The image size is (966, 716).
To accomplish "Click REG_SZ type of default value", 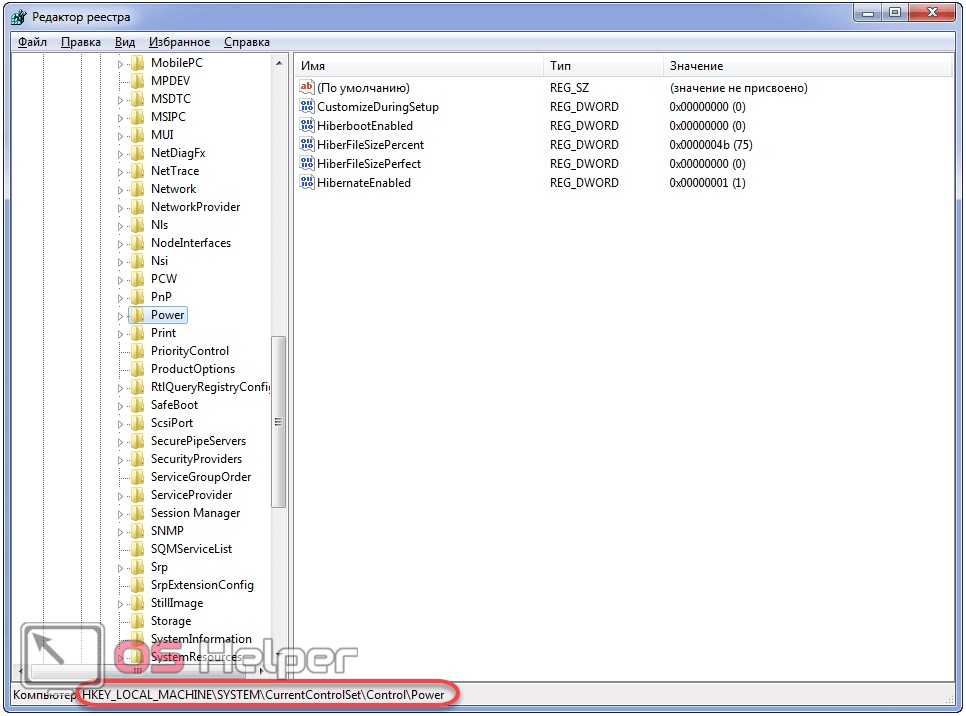I will pyautogui.click(x=569, y=88).
